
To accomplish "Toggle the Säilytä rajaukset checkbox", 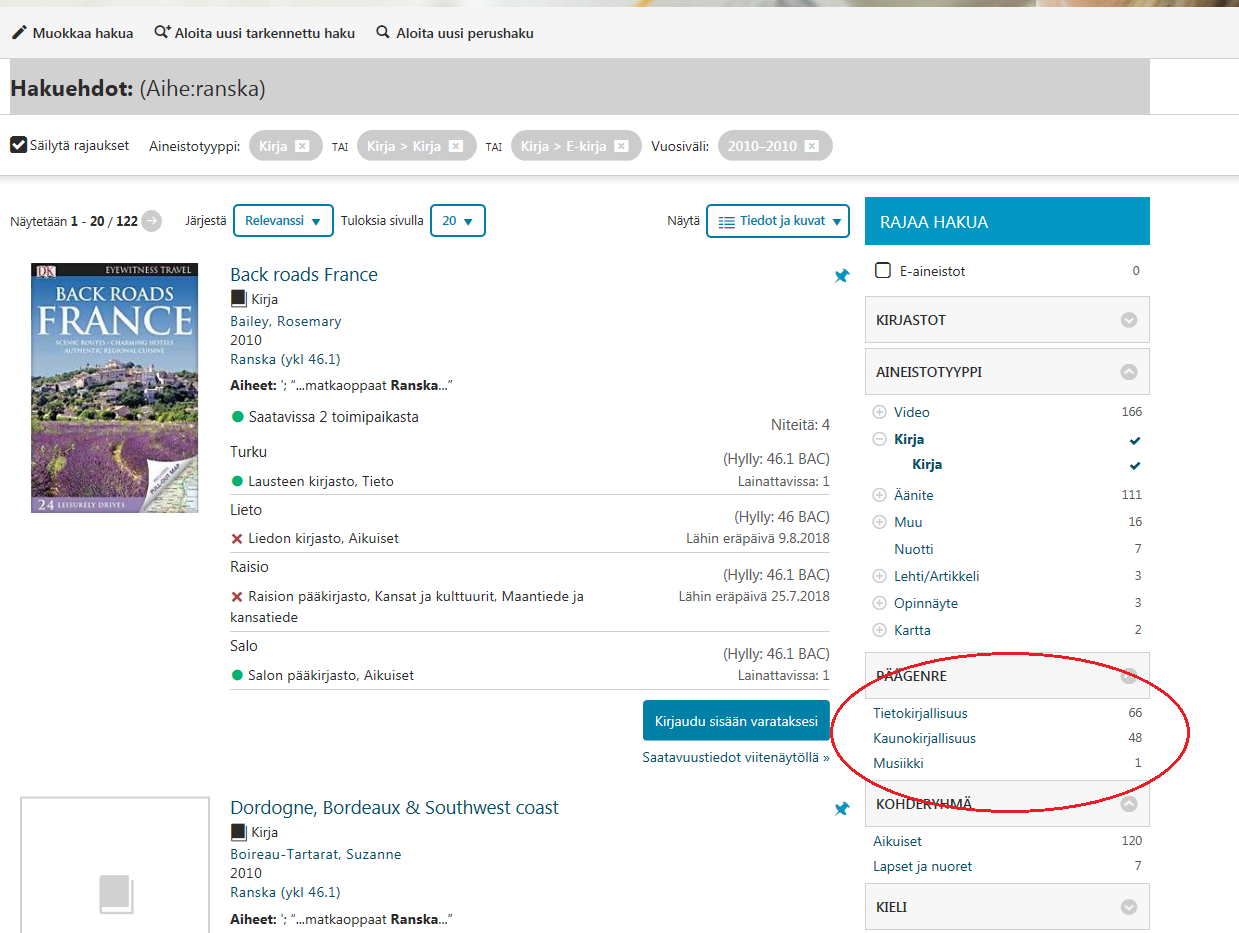I will (19, 145).
